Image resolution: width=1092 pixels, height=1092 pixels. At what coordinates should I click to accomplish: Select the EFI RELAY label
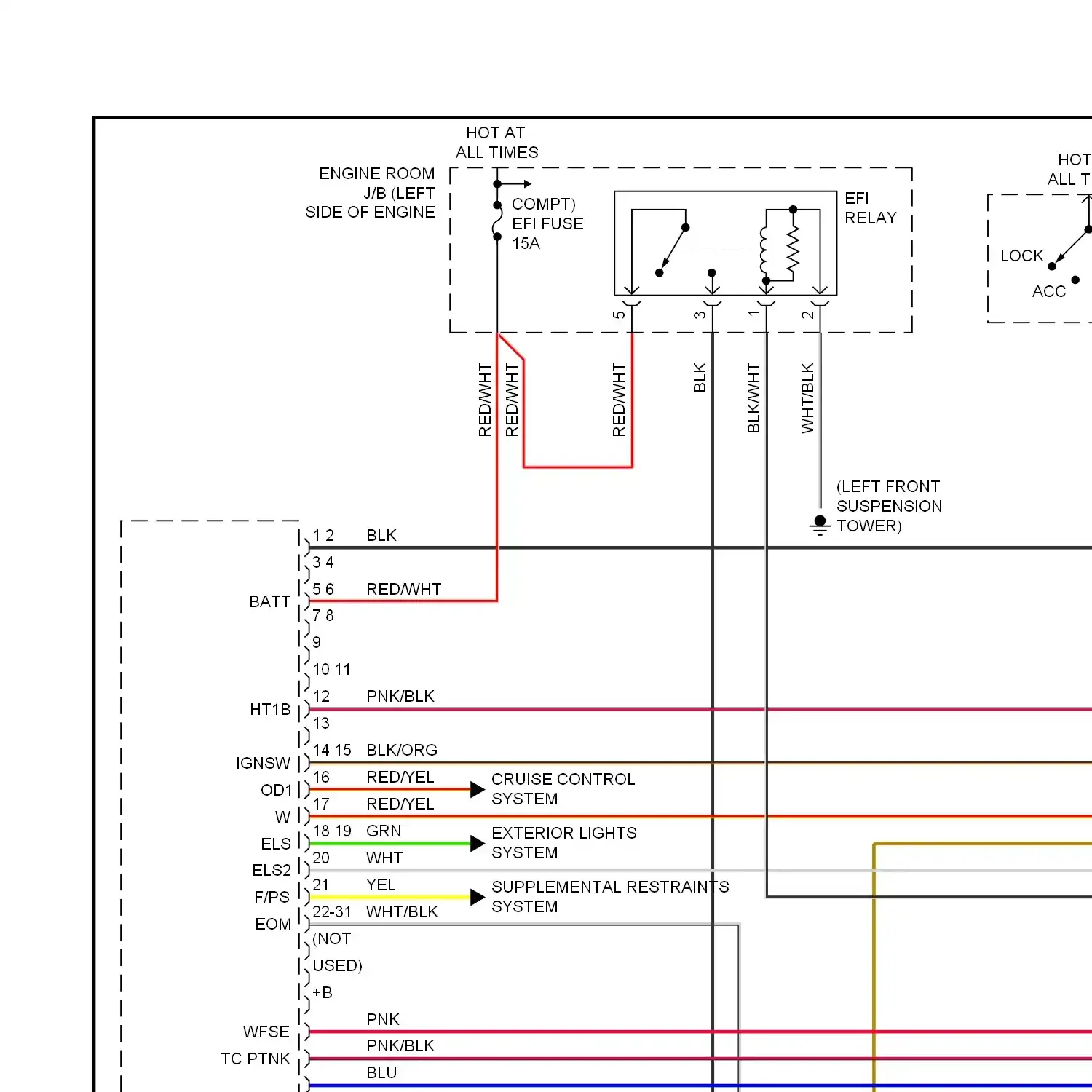tap(870, 208)
